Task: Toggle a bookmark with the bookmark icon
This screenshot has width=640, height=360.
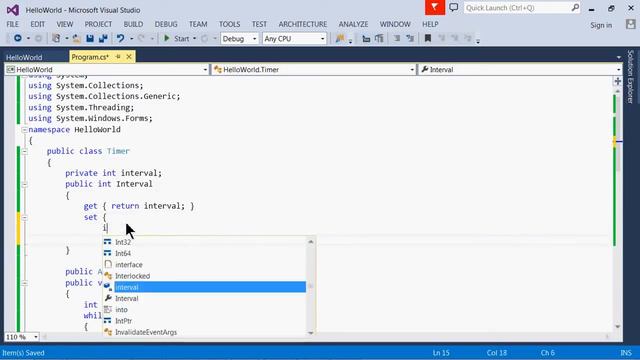Action: tap(428, 39)
